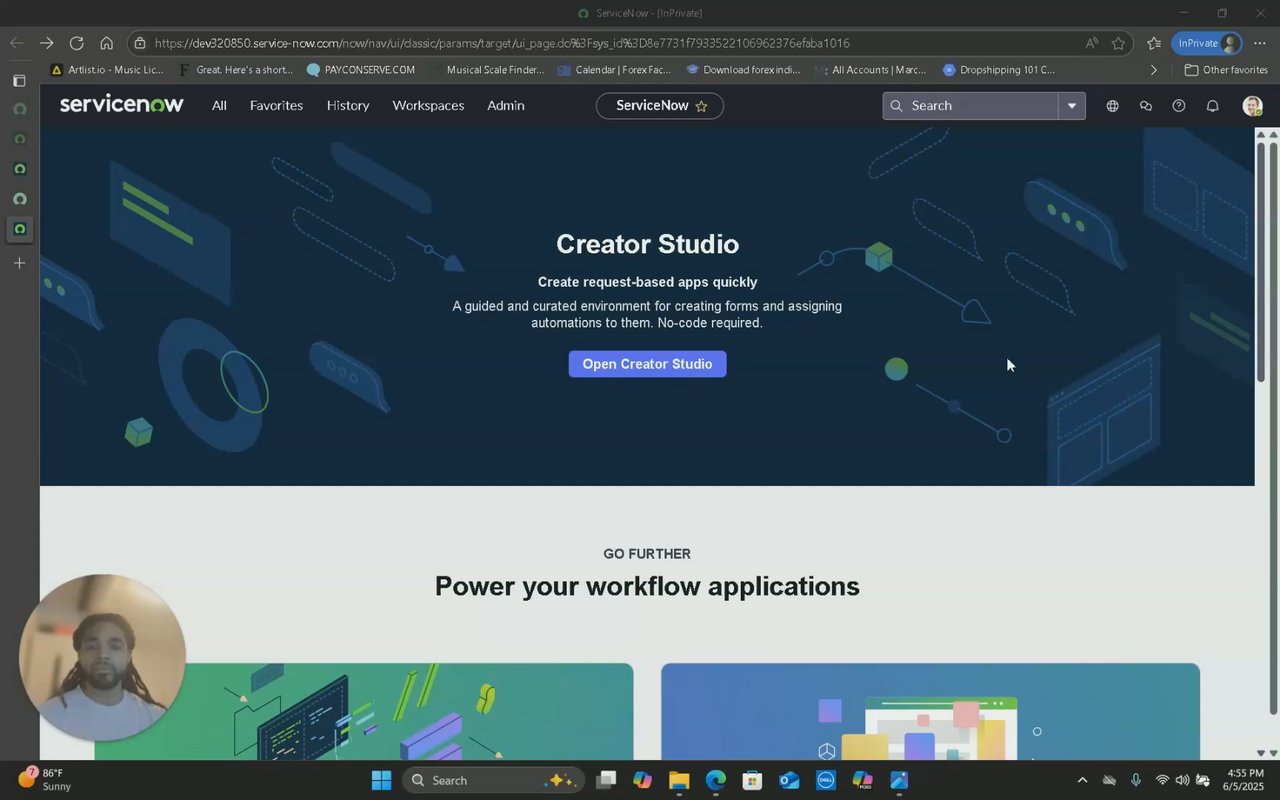Click the green-themed workflow card image

tap(364, 711)
